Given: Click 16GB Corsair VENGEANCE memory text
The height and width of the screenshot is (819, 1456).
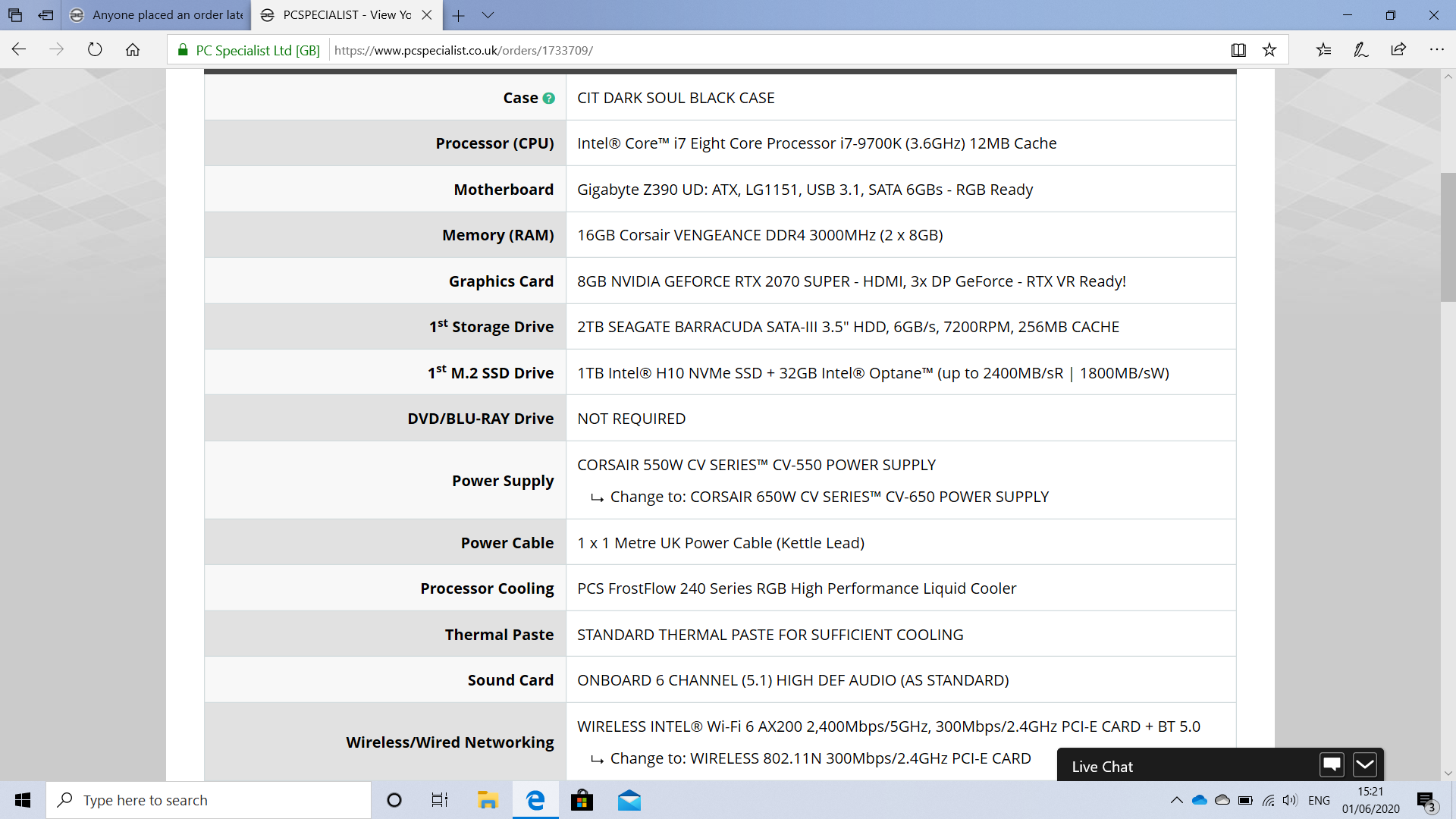Looking at the screenshot, I should 760,235.
